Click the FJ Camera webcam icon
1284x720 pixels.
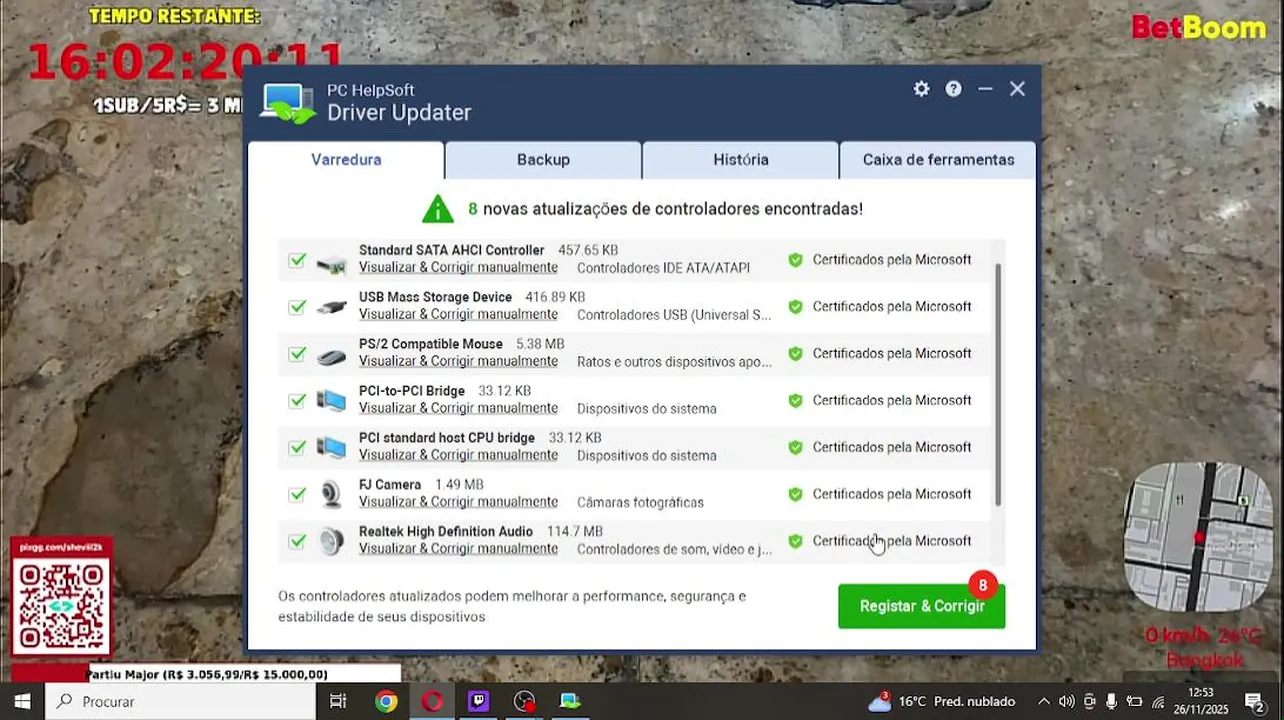point(331,495)
